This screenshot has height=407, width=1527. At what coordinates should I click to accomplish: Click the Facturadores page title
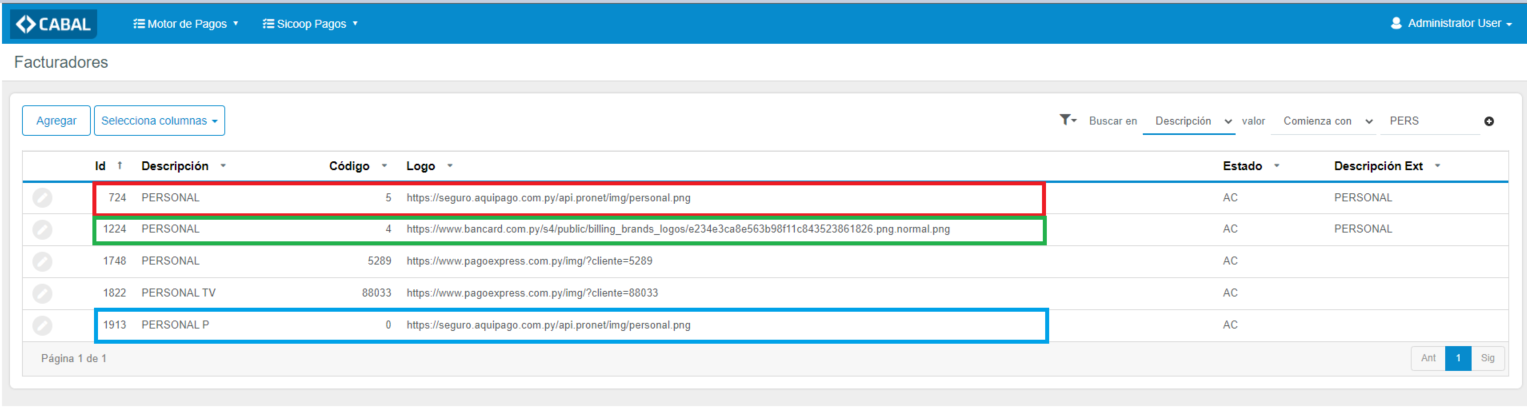click(61, 62)
